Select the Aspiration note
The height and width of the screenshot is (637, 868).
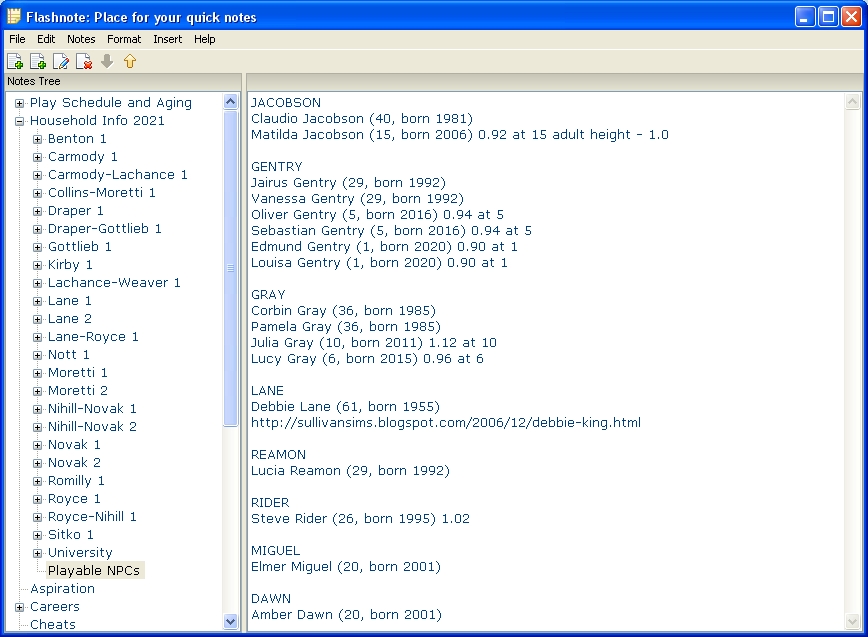click(62, 588)
